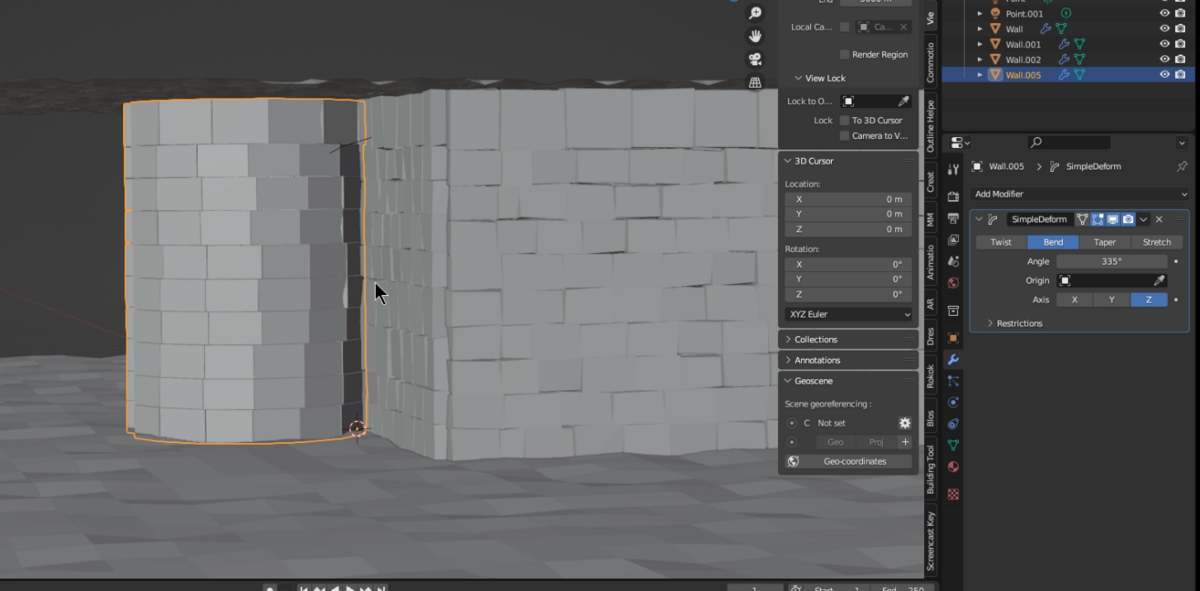Set deform Axis to Y

(x=1112, y=300)
